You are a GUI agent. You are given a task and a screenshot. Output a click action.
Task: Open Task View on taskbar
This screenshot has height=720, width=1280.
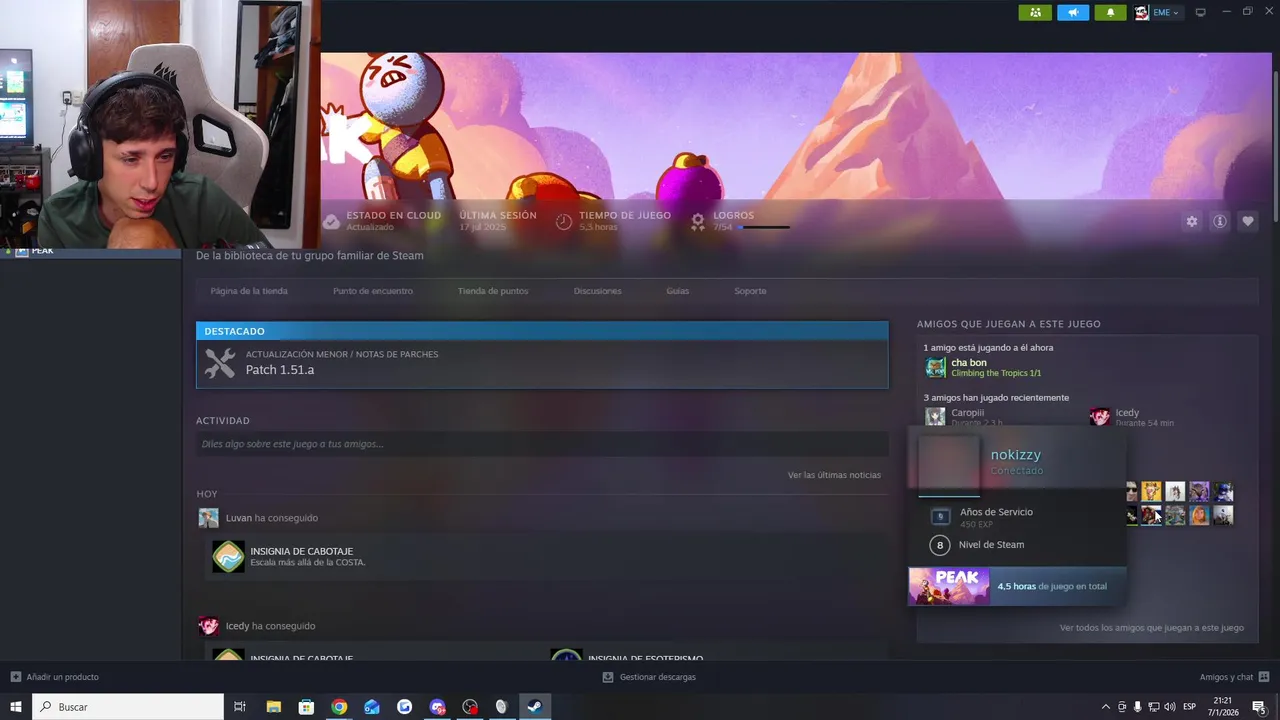(240, 707)
